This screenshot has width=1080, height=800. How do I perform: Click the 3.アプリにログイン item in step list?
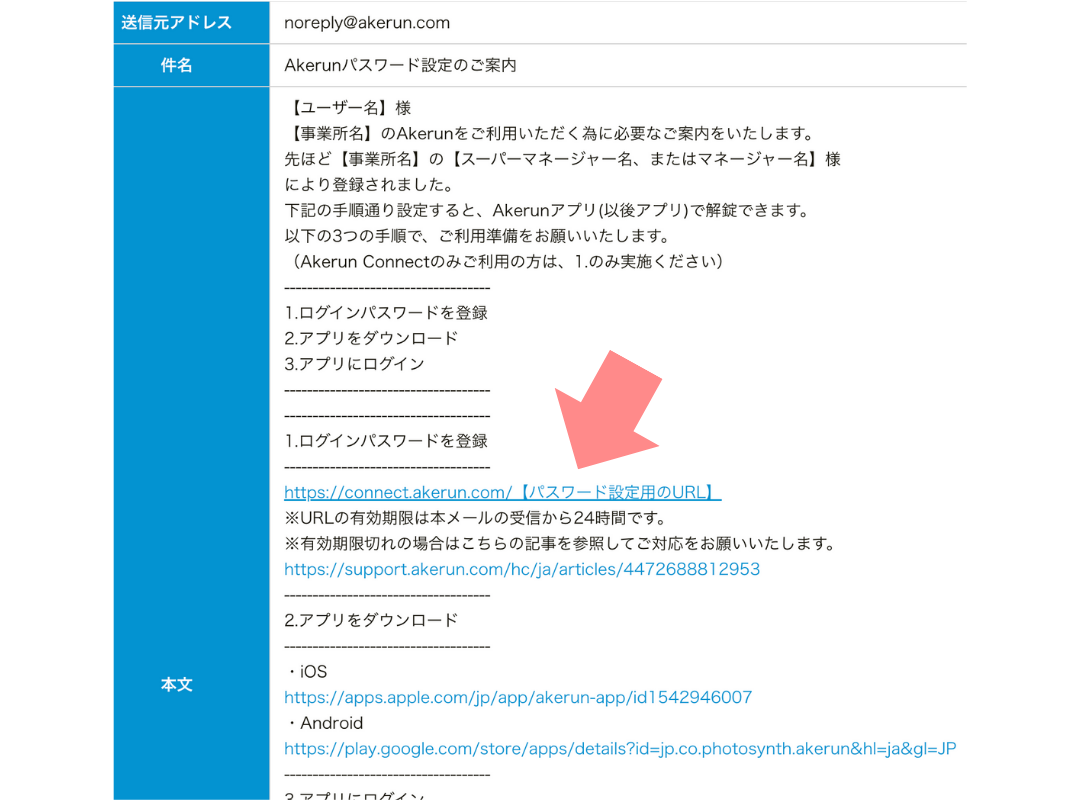[354, 364]
